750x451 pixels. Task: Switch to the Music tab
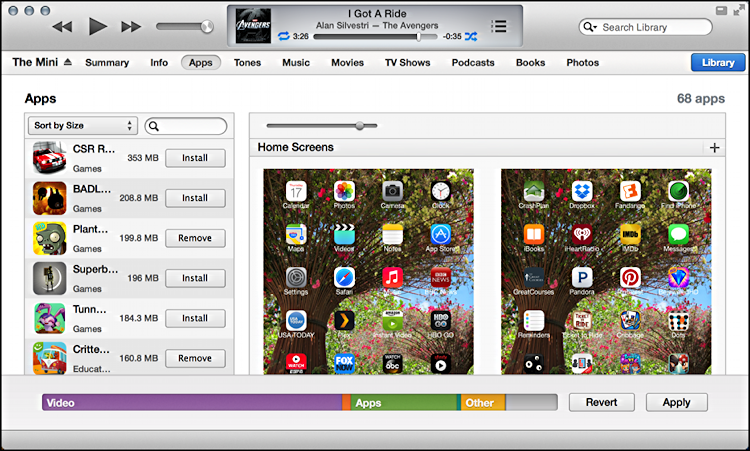(x=296, y=63)
